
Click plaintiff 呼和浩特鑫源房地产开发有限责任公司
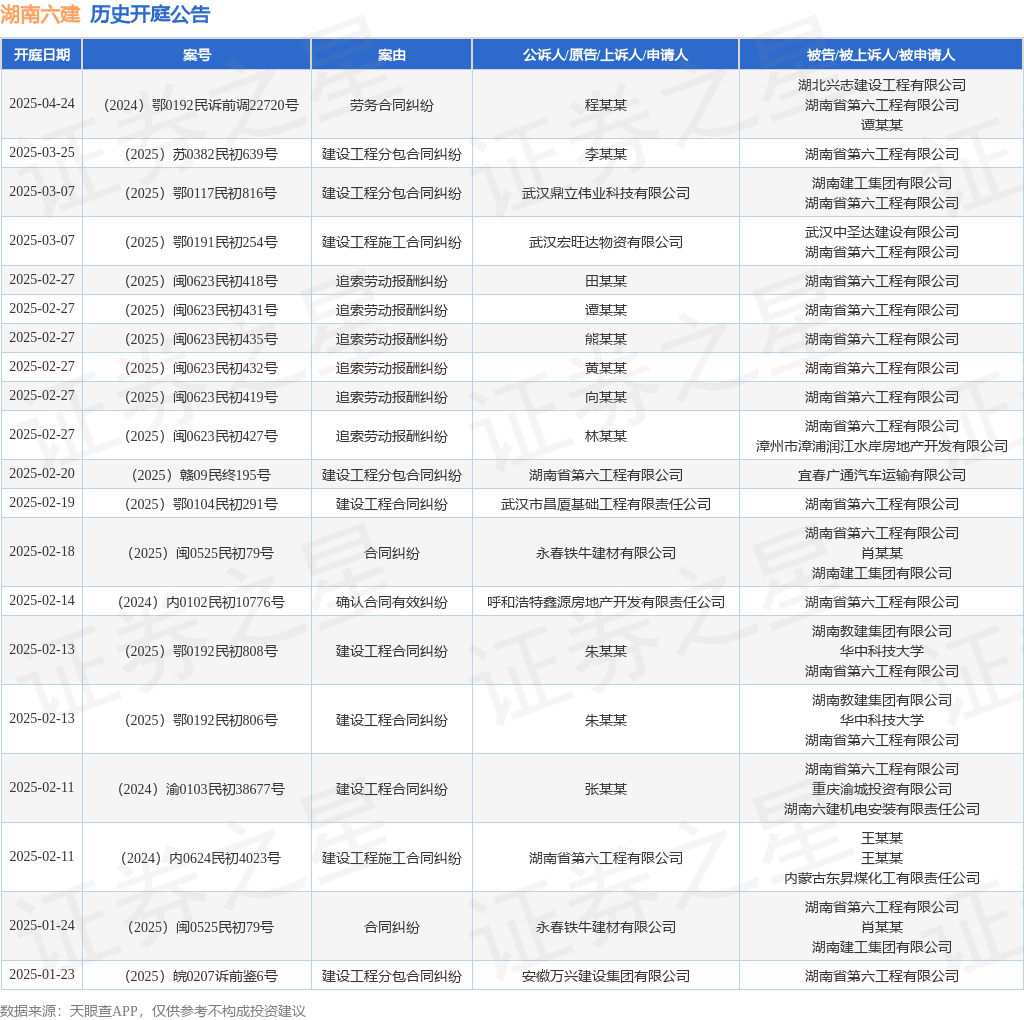pos(605,602)
